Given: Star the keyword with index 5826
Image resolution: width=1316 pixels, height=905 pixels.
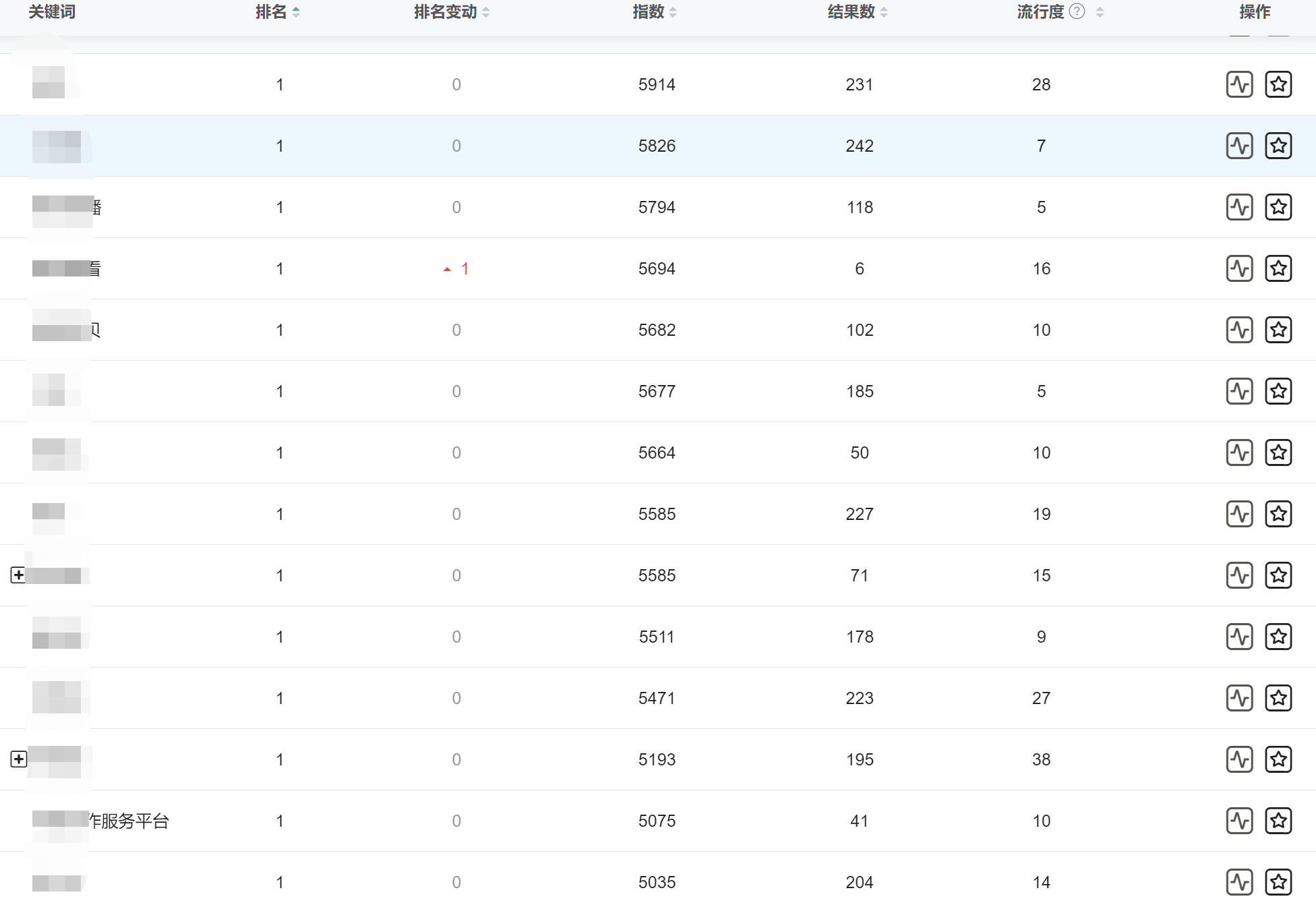Looking at the screenshot, I should (x=1279, y=146).
